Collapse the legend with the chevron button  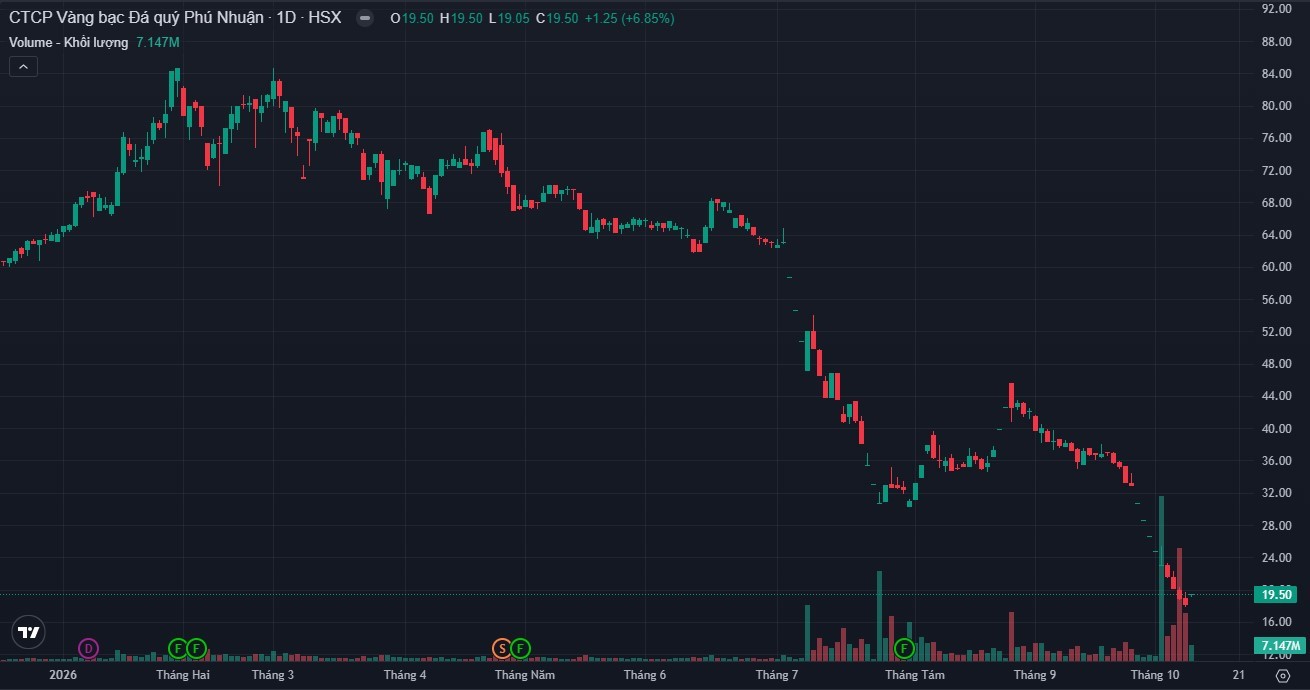(23, 67)
